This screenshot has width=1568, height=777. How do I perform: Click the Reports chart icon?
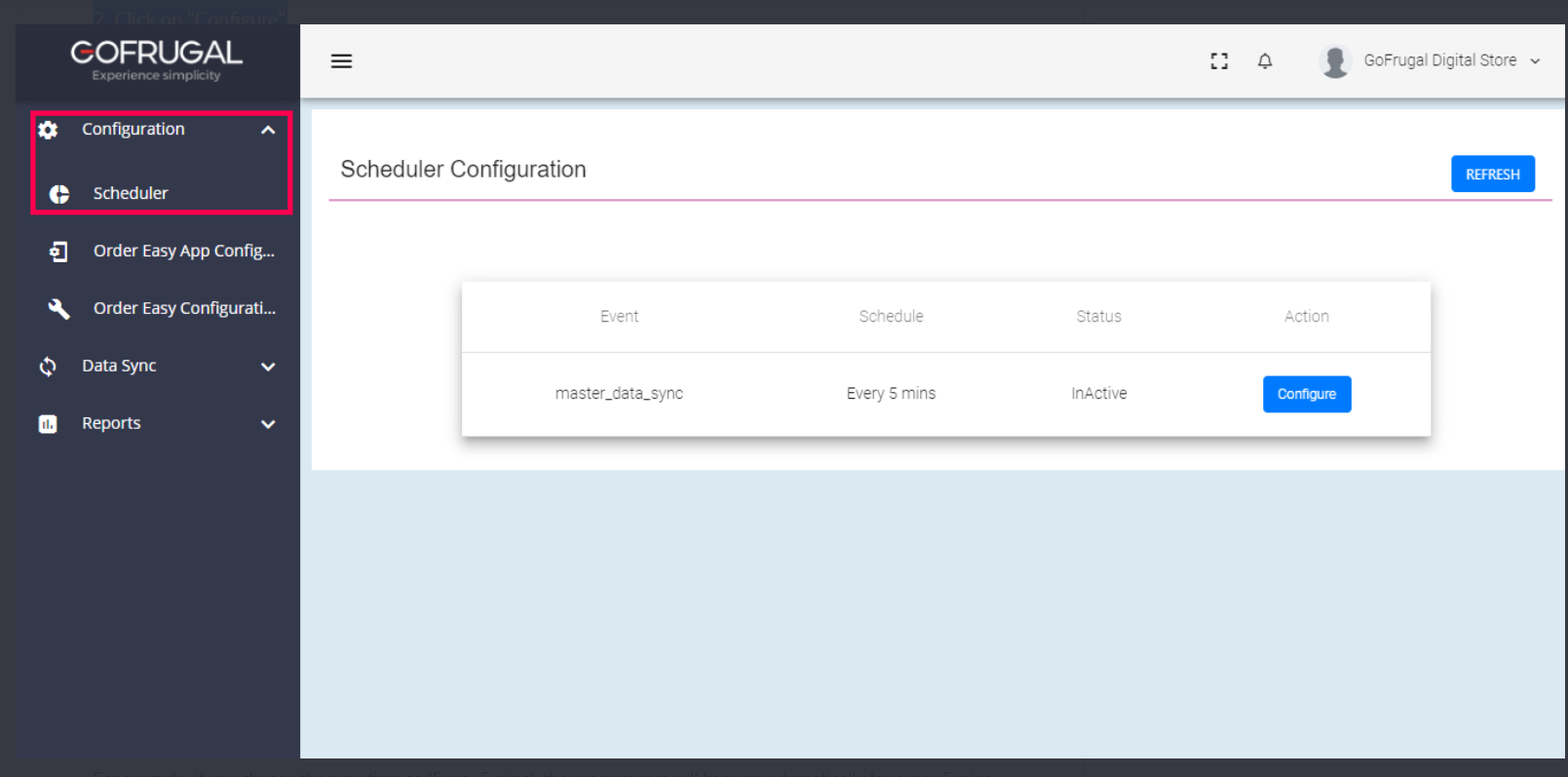click(48, 424)
